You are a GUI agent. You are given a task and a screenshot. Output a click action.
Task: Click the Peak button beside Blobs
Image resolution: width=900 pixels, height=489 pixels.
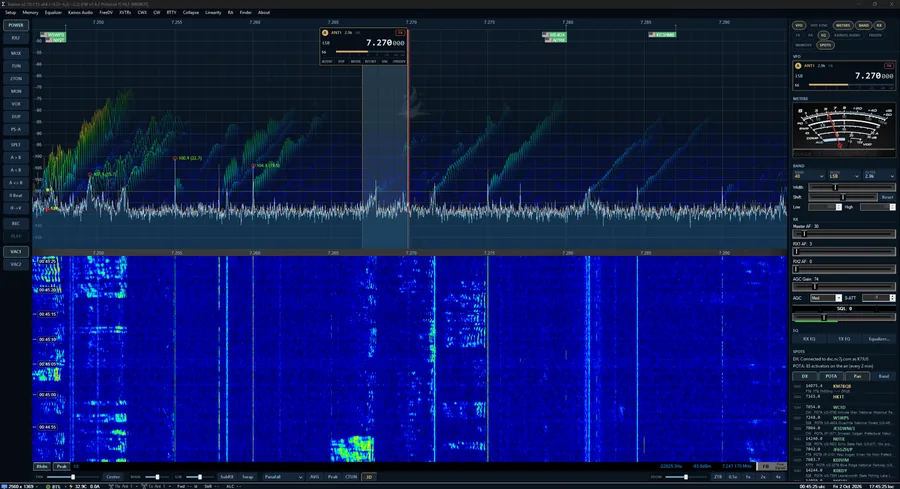click(61, 467)
